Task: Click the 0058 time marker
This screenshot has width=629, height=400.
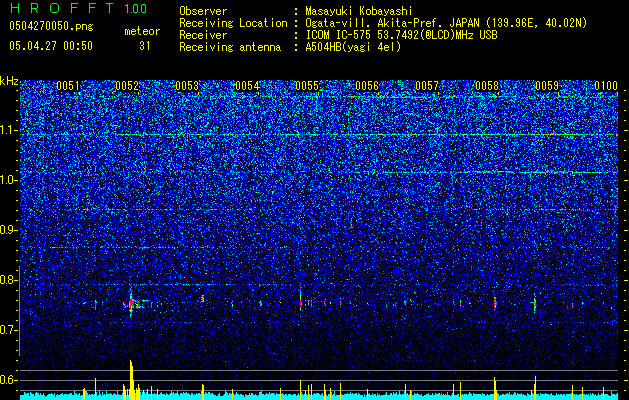Action: 487,86
